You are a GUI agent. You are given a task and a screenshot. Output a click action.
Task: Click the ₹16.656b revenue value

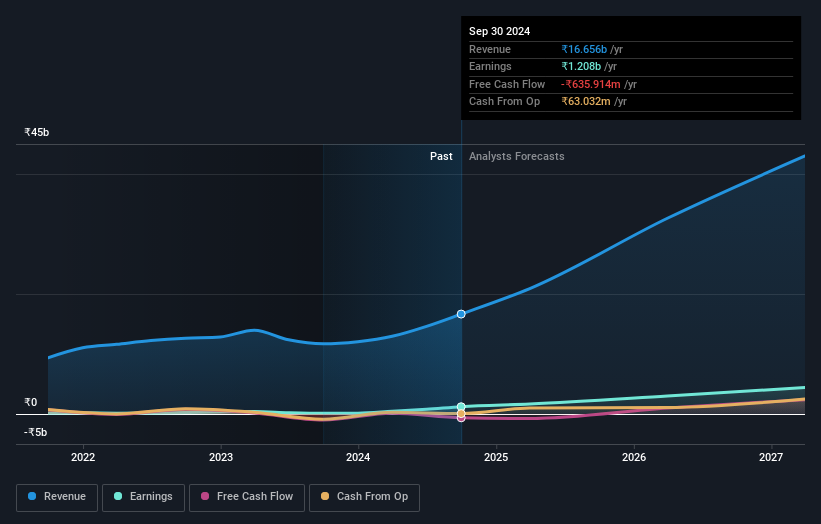[584, 50]
